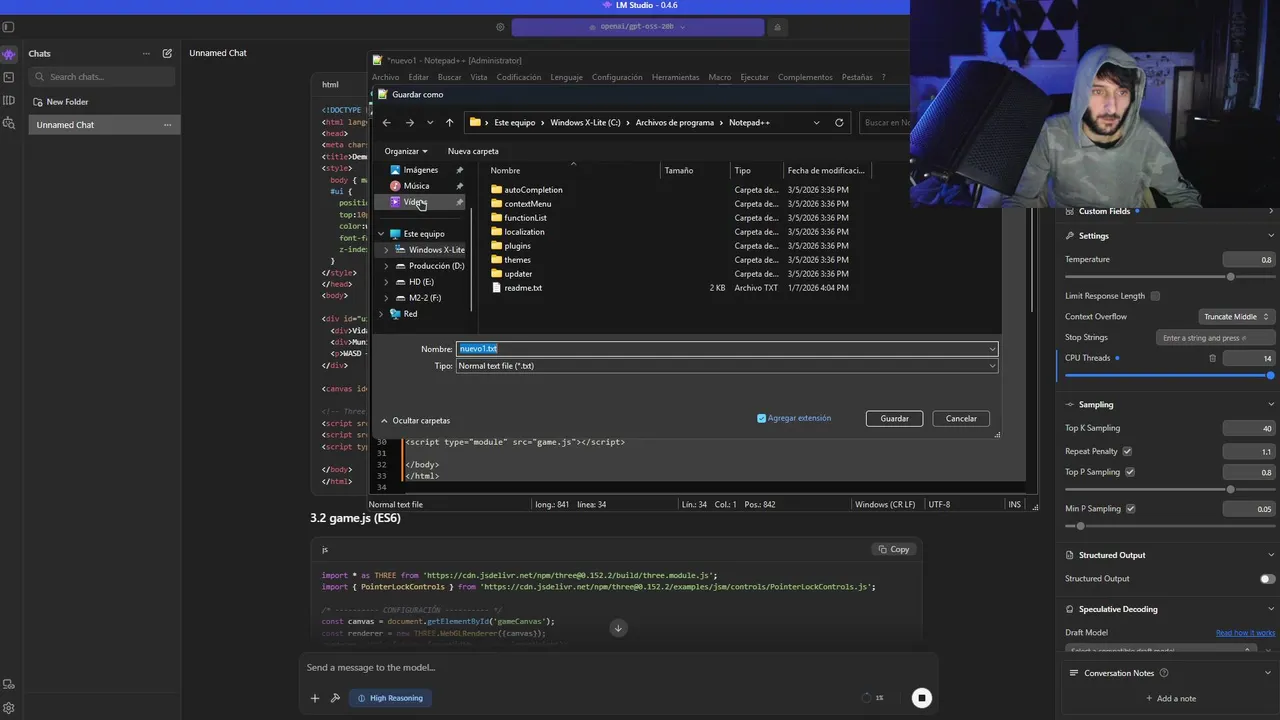
Task: Open Notepad++ Editar menu
Action: tap(418, 77)
